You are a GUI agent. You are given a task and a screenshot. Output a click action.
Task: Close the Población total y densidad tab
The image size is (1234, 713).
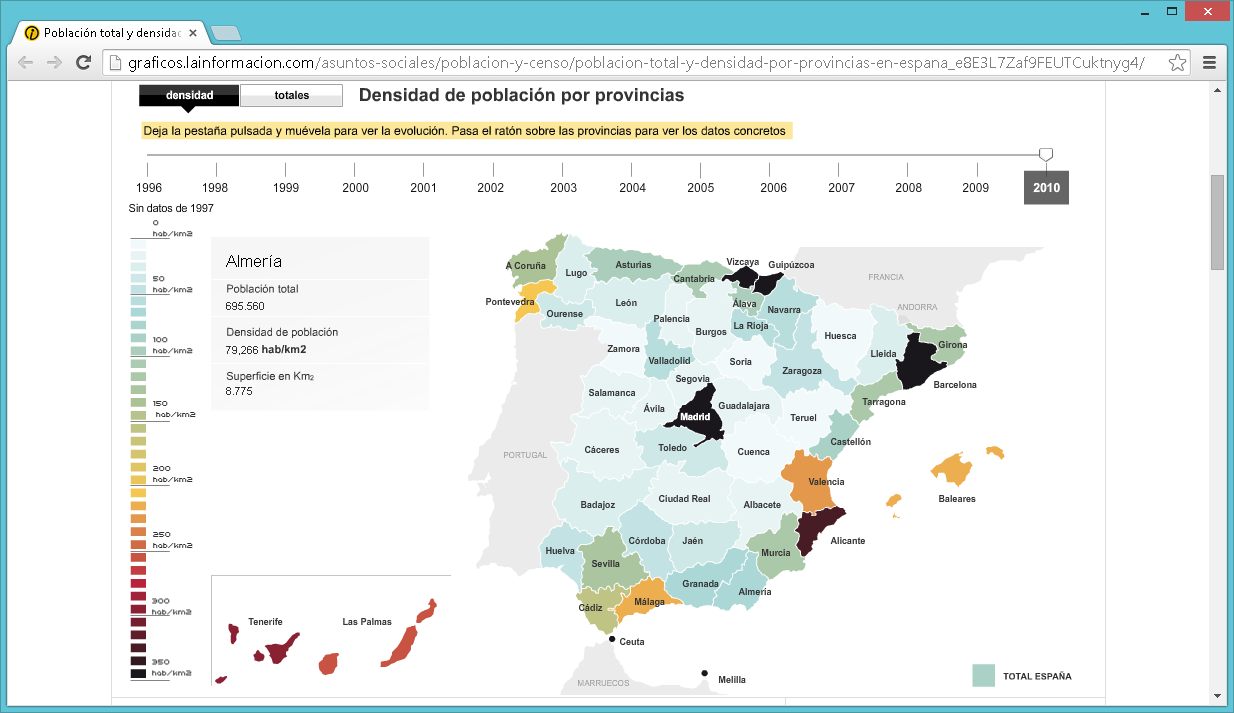coord(193,32)
